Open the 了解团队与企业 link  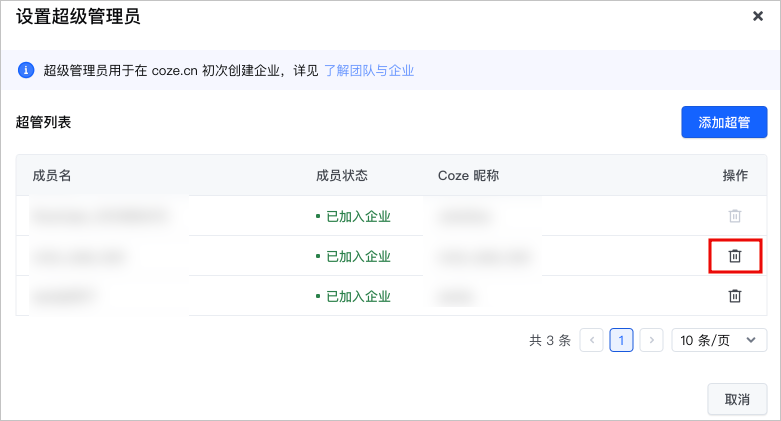(x=369, y=71)
